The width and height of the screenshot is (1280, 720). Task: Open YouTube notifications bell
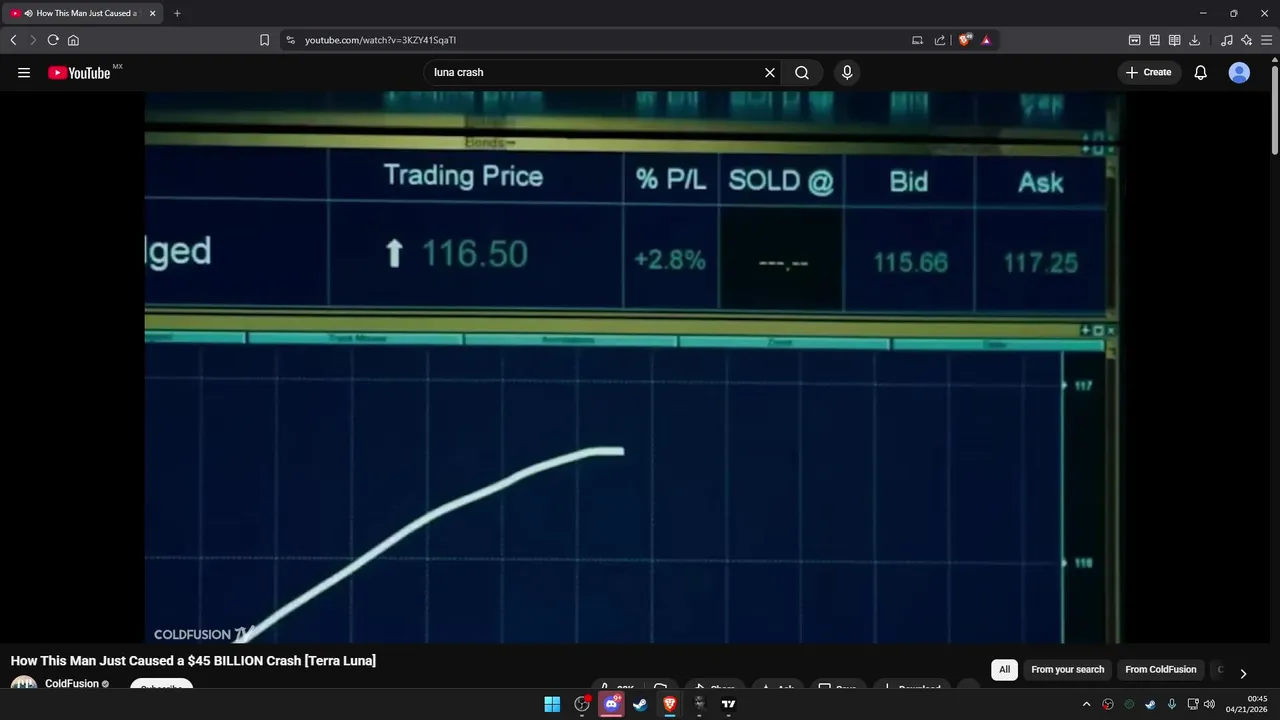(1201, 72)
